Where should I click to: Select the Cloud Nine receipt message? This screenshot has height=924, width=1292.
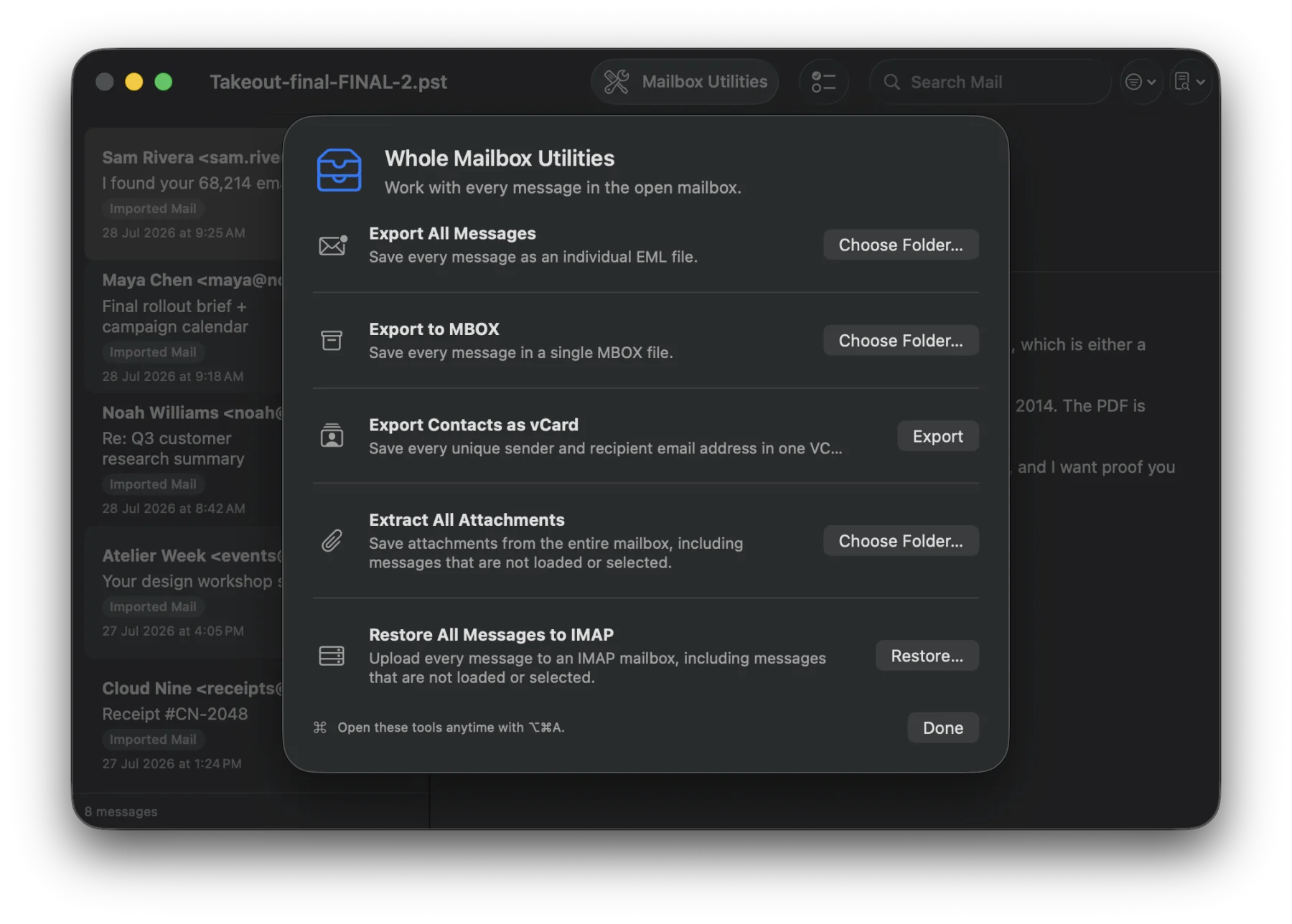[x=185, y=725]
